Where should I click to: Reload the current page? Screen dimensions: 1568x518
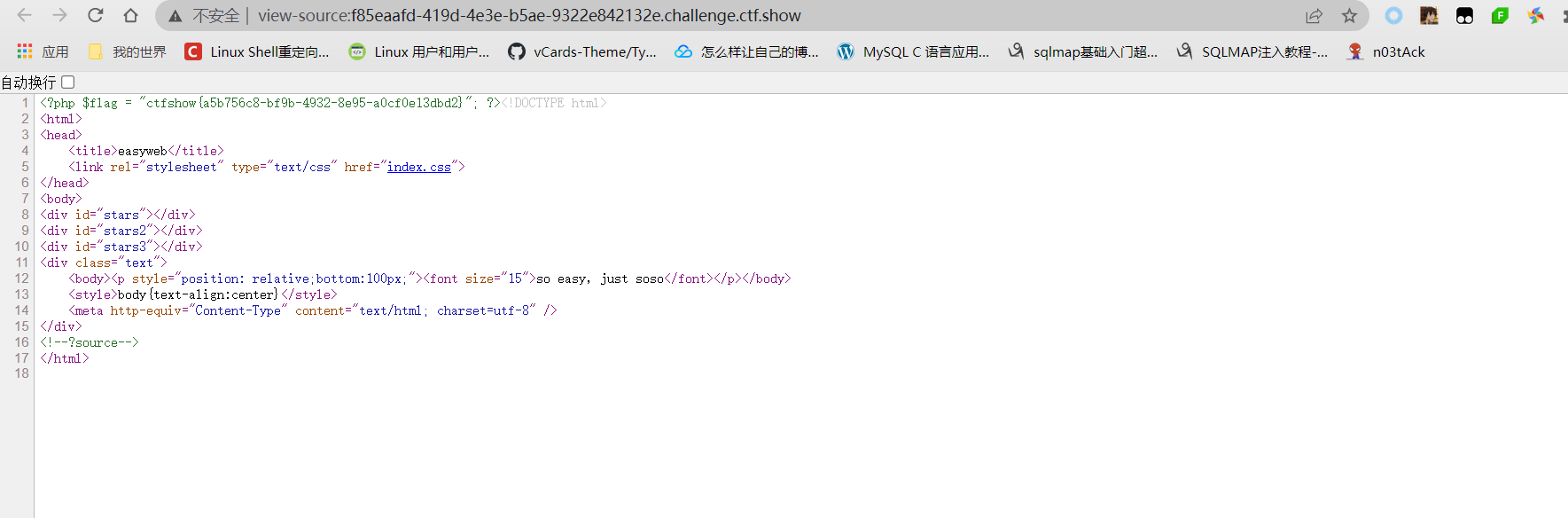tap(95, 15)
